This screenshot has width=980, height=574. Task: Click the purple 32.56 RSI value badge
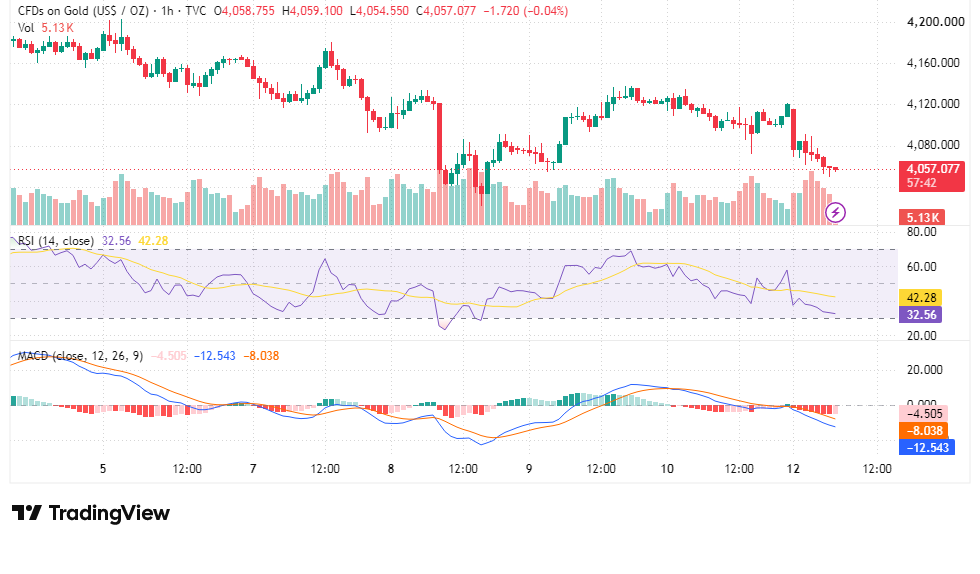point(921,315)
